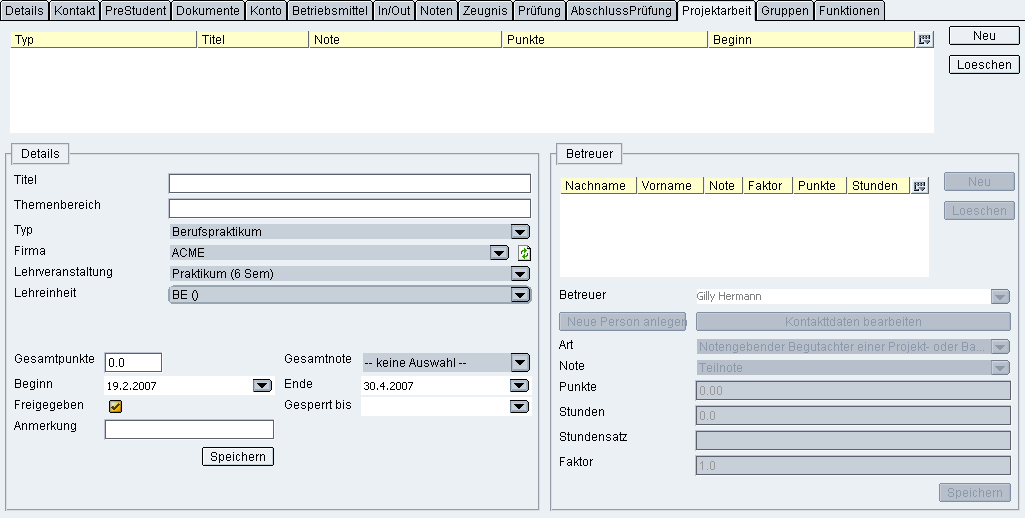Click the column picker icon in the top table

tap(924, 40)
